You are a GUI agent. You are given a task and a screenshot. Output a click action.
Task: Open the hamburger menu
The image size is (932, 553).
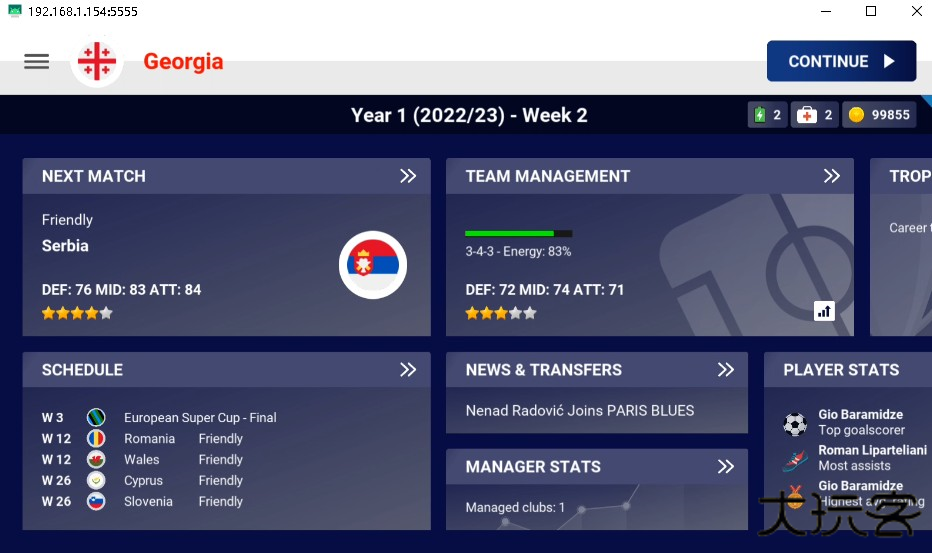[37, 62]
